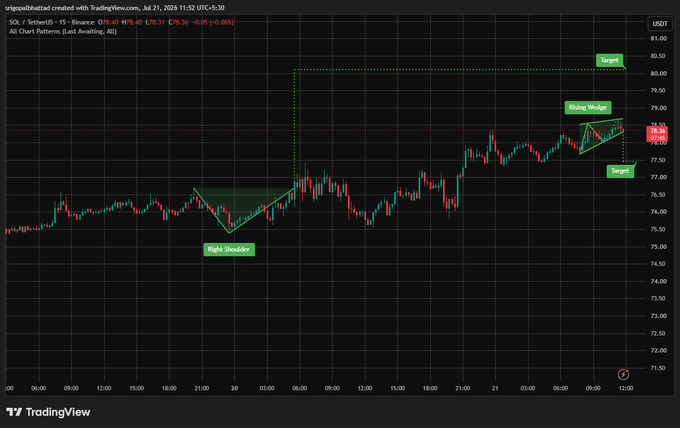Click the 75.00 price axis label
680x428 pixels.
[x=658, y=247]
